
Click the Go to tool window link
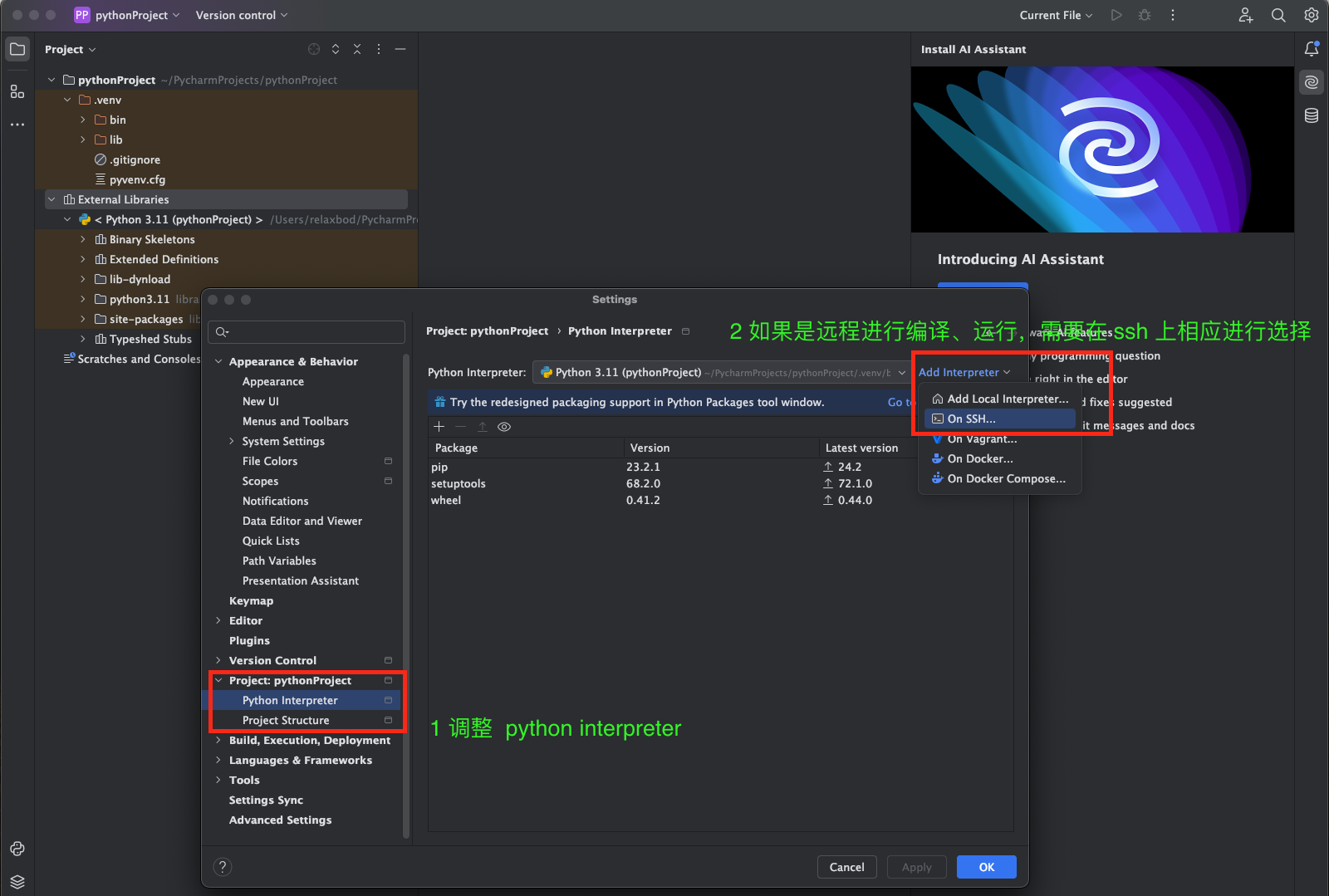tap(900, 403)
